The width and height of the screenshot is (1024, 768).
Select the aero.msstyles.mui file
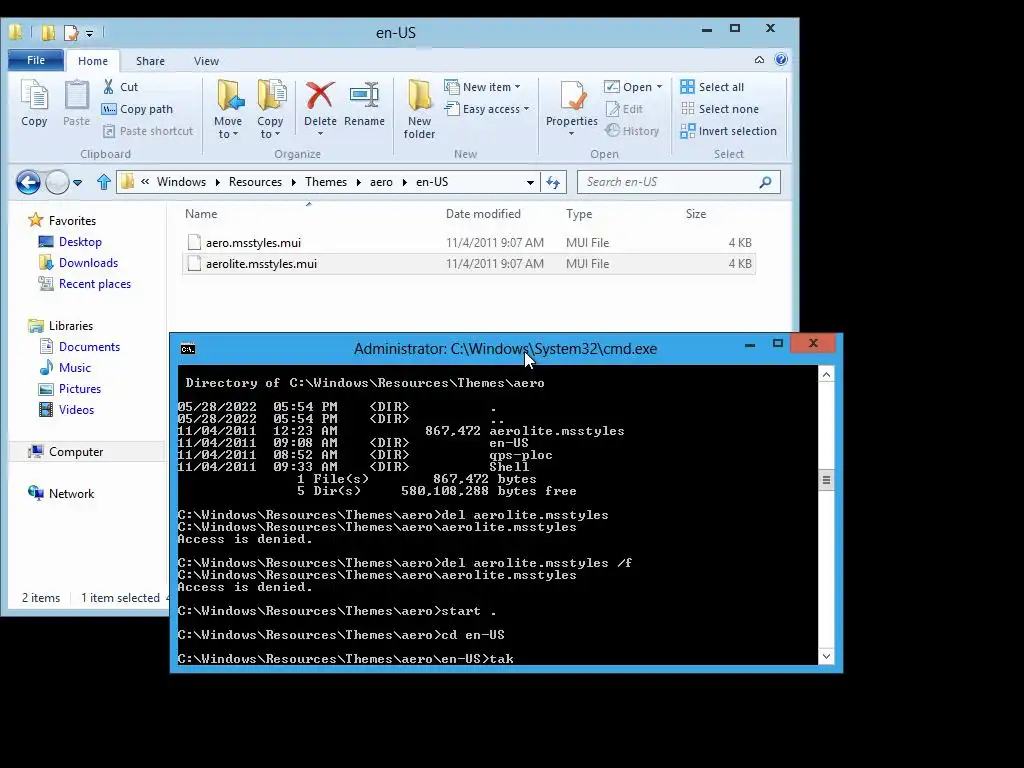468,242
